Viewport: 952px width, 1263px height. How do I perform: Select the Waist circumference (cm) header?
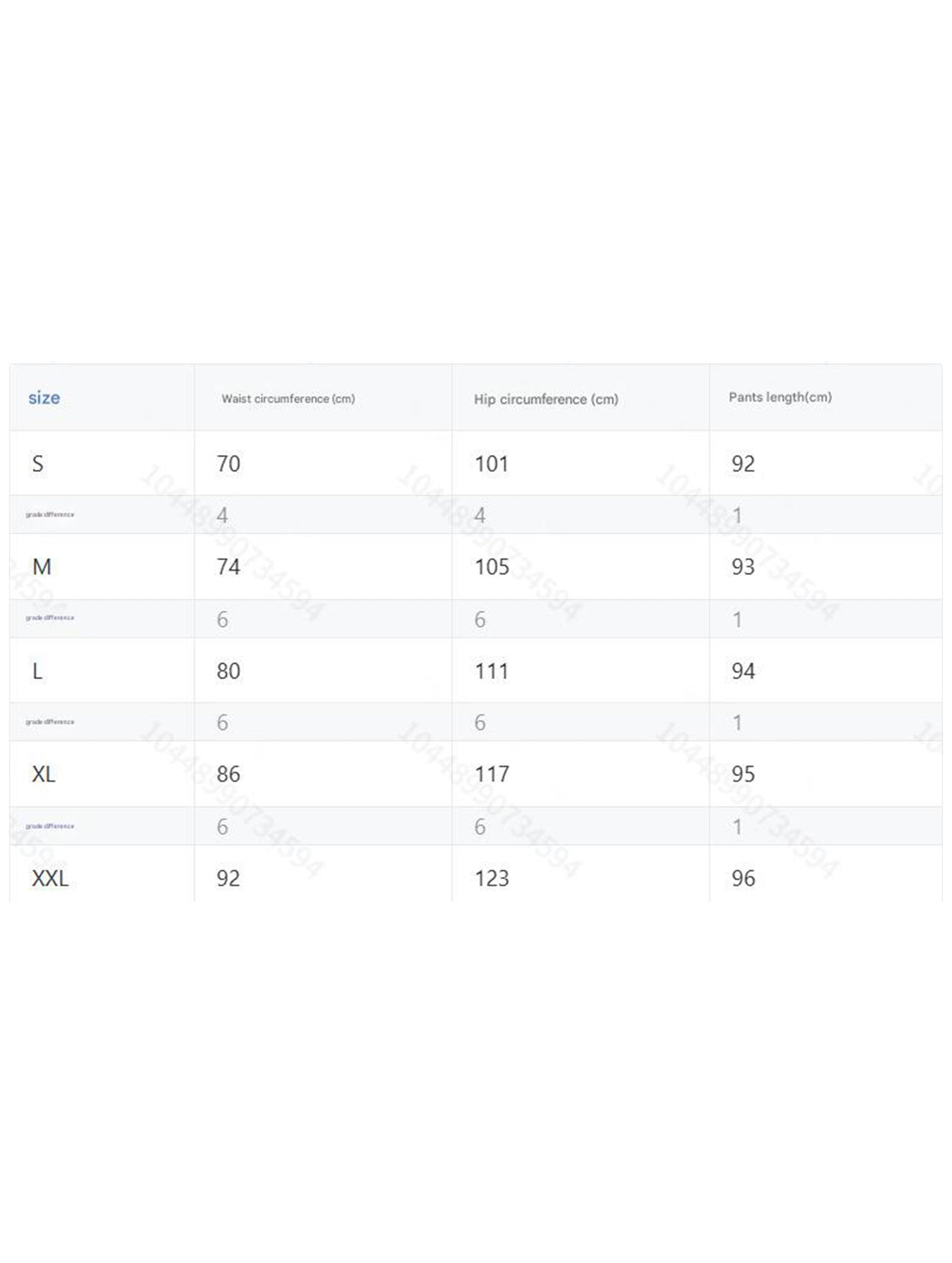[288, 398]
